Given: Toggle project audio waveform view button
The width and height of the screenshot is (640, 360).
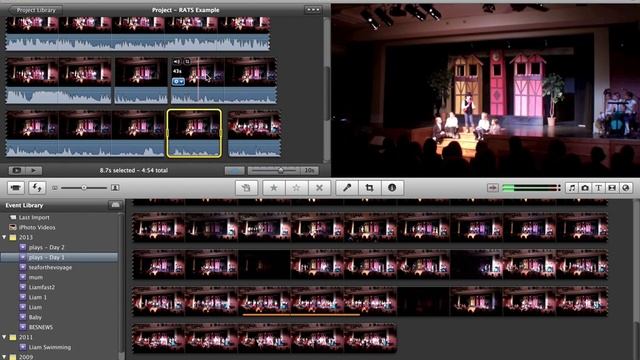Looking at the screenshot, I should point(234,170).
